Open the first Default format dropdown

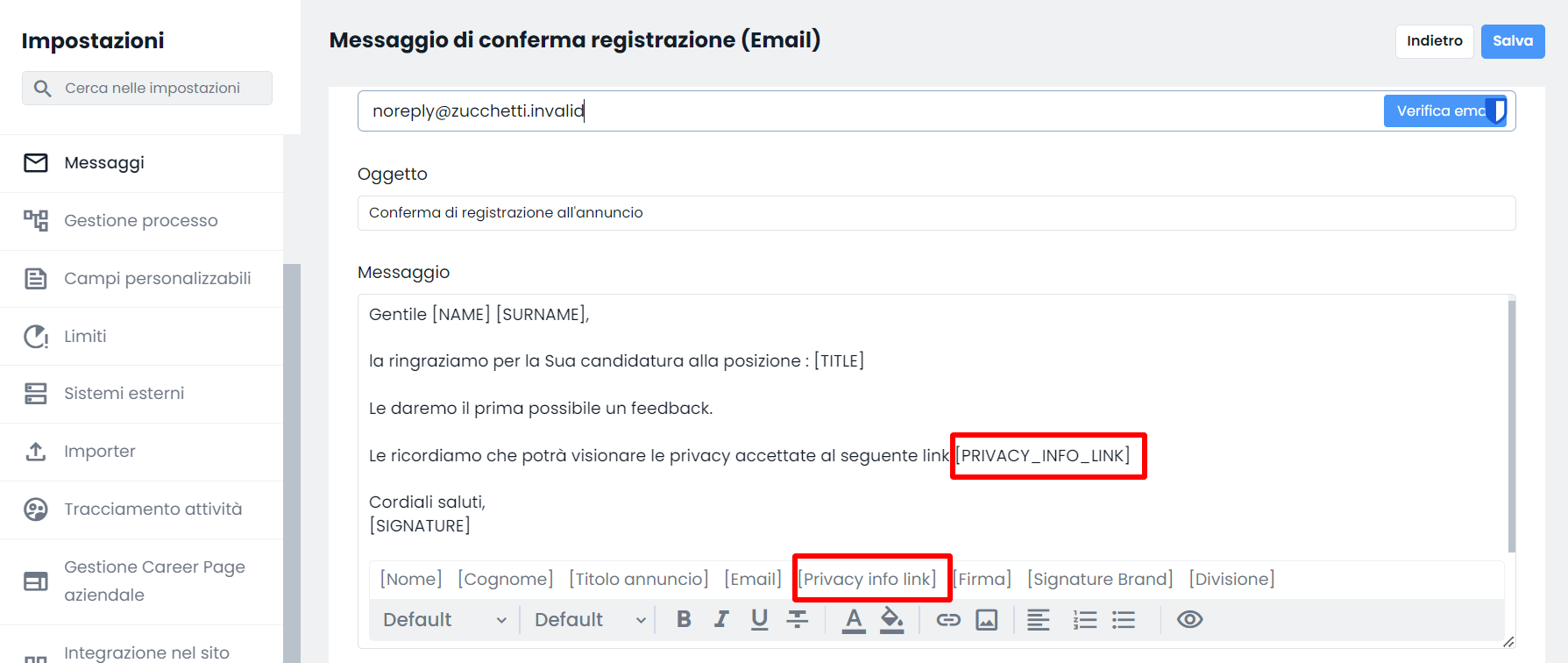coord(445,619)
